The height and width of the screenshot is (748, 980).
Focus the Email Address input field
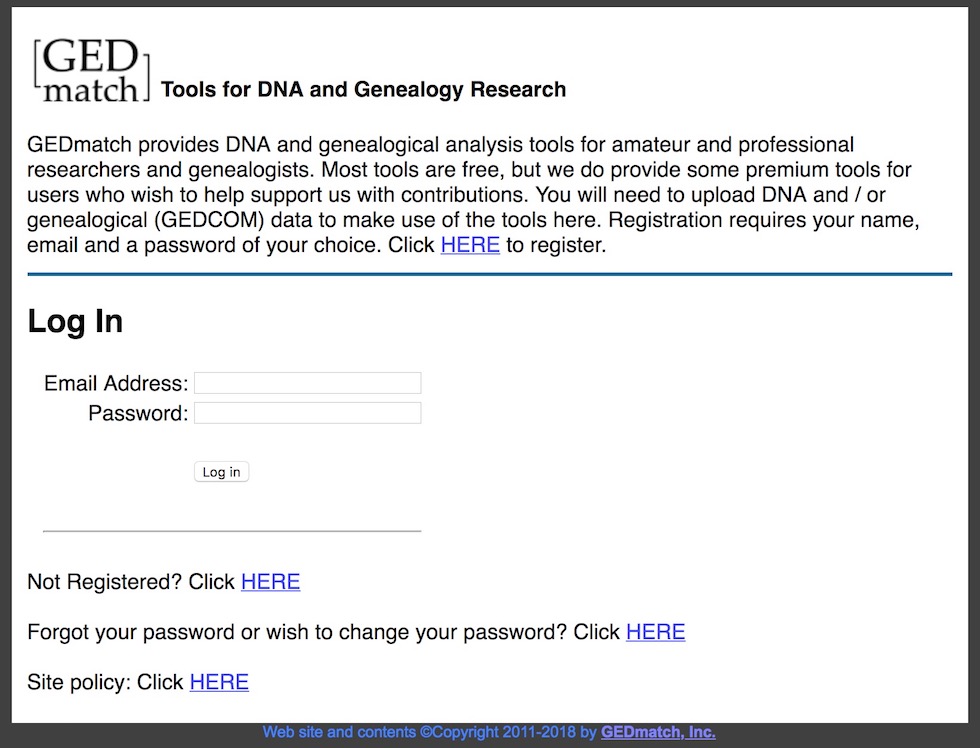307,383
